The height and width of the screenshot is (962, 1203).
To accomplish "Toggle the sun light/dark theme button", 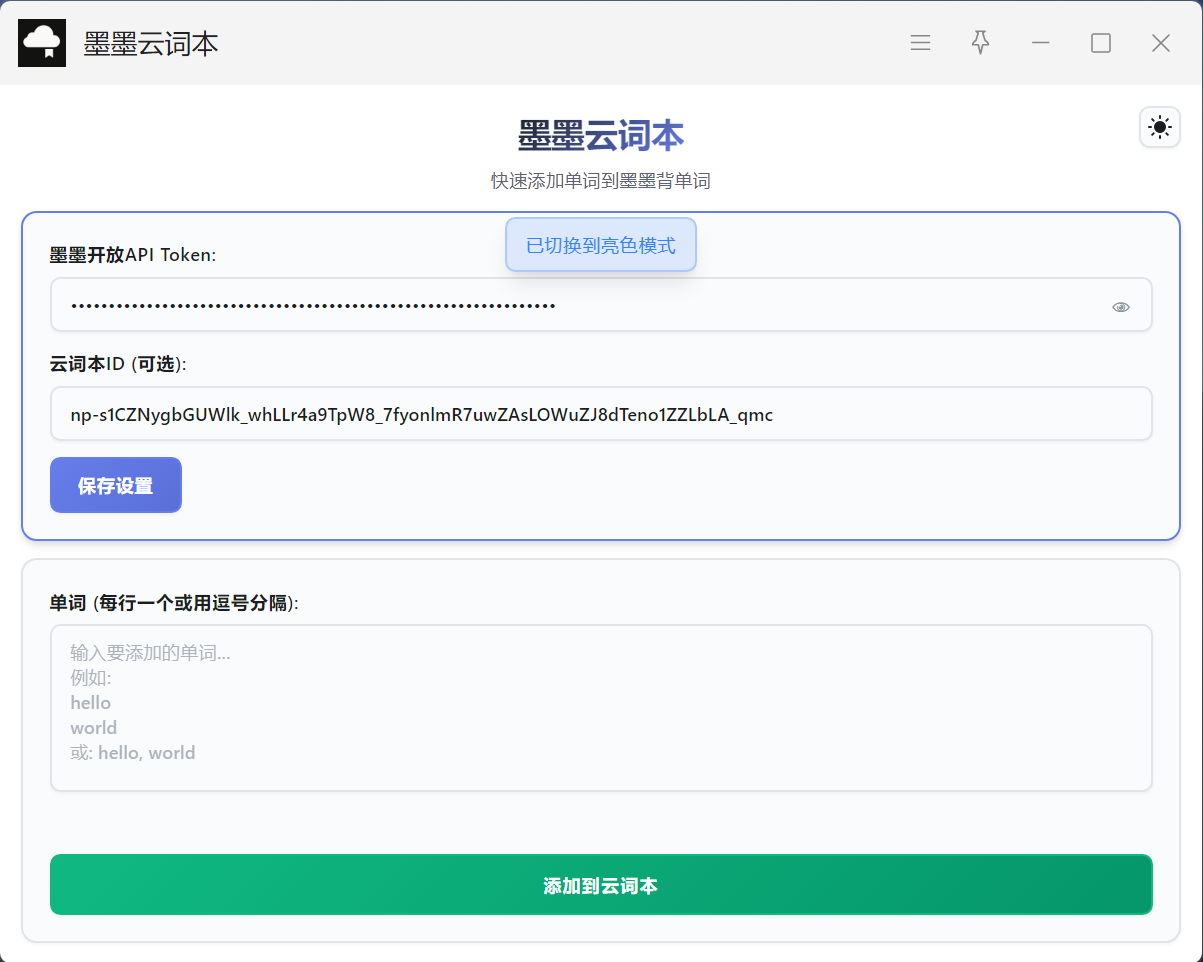I will [x=1160, y=127].
